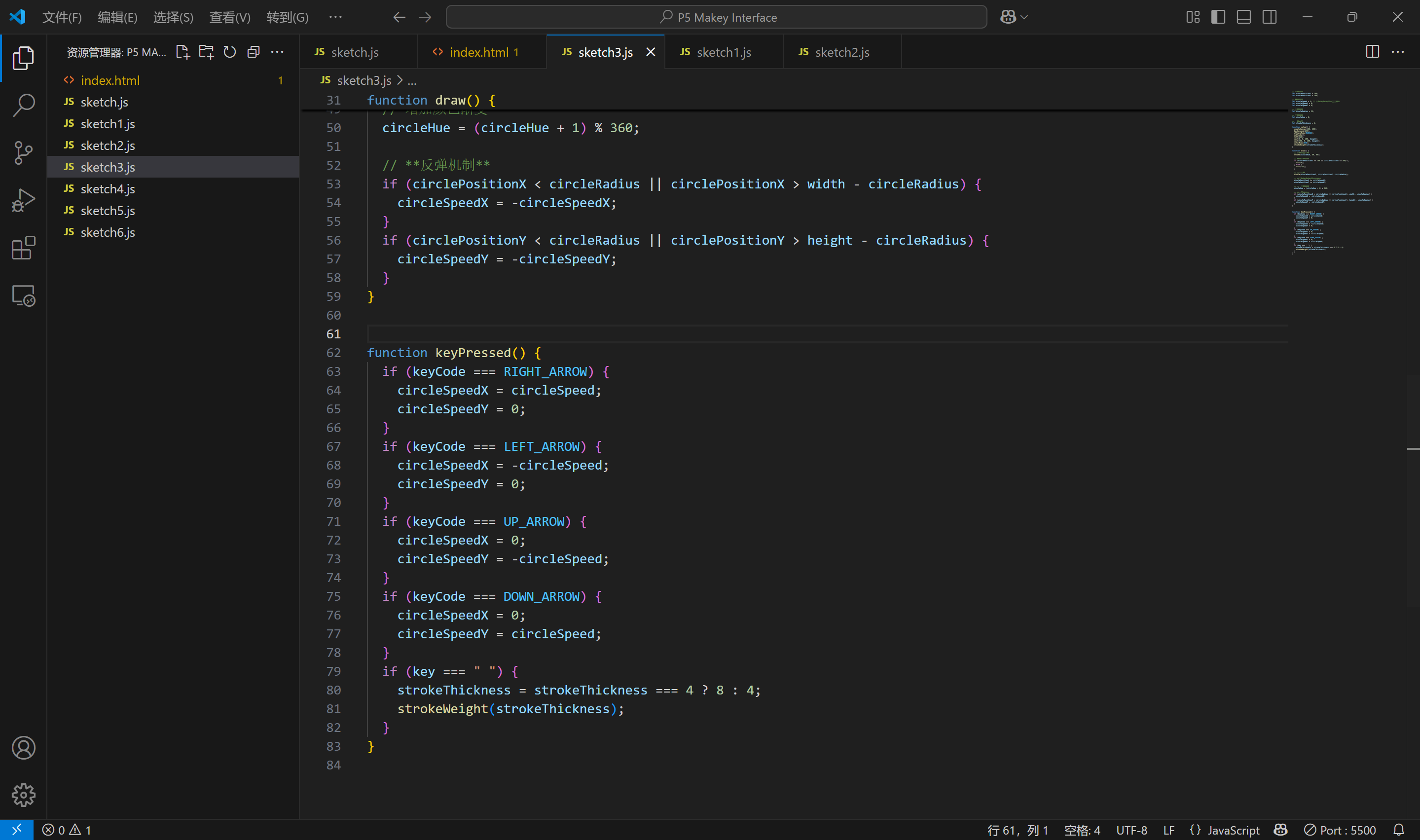
Task: Toggle the primary sidebar visibility
Action: pyautogui.click(x=1217, y=17)
